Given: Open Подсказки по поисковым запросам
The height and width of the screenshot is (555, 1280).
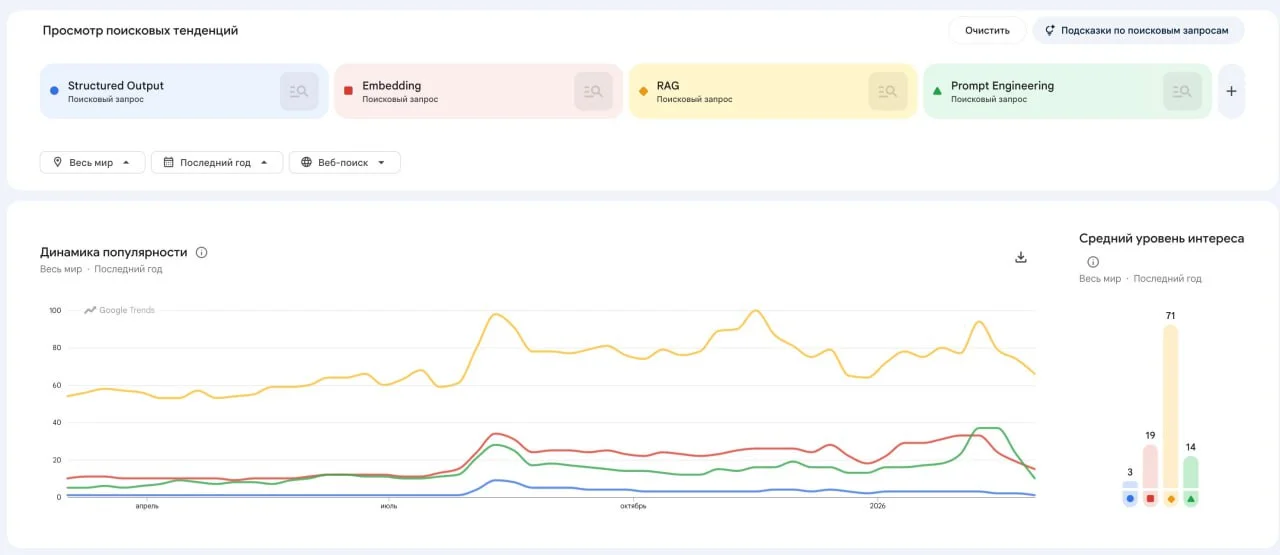Looking at the screenshot, I should coord(1137,30).
